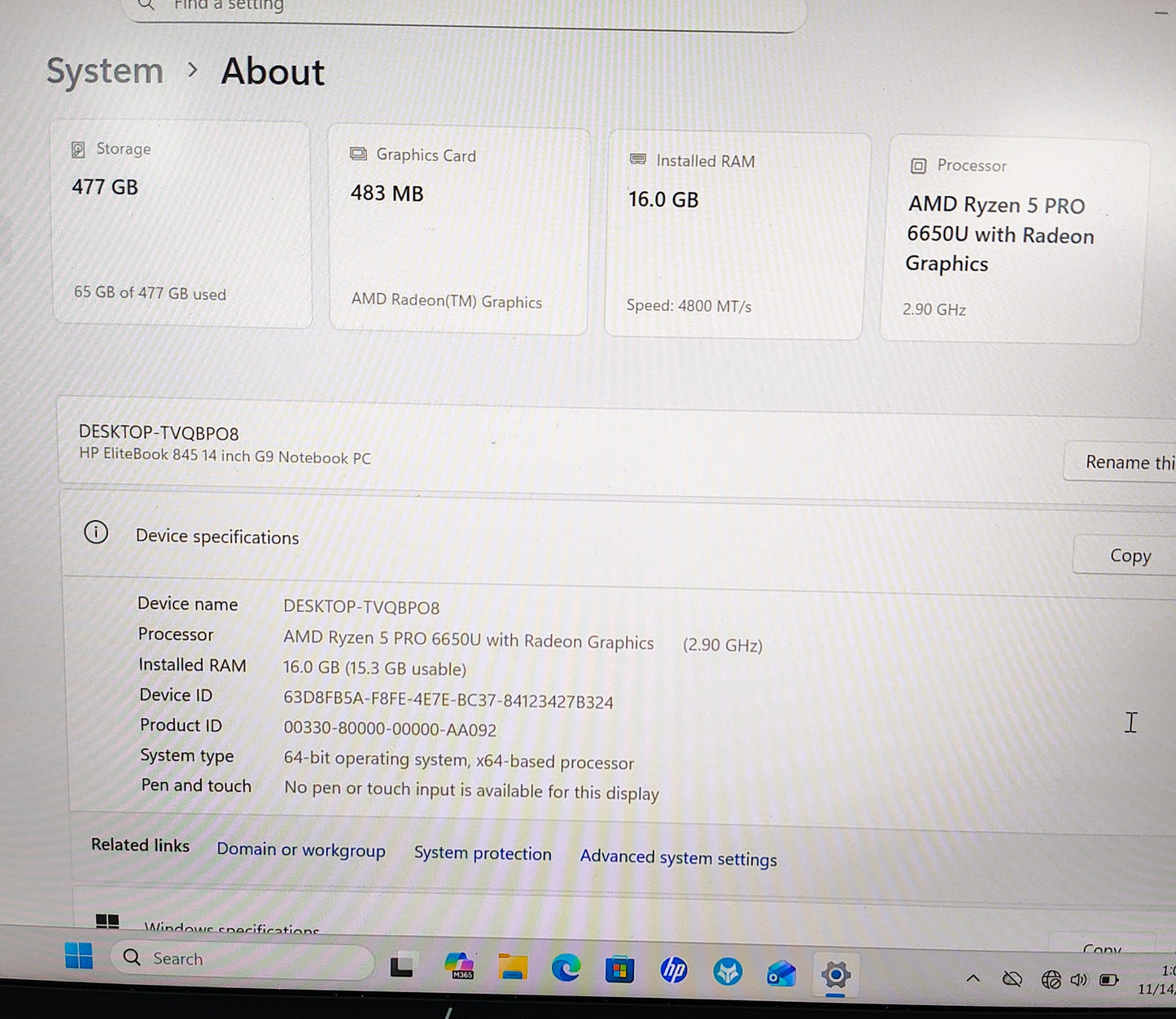Open the HP support app
This screenshot has height=1019, width=1176.
pyautogui.click(x=674, y=969)
